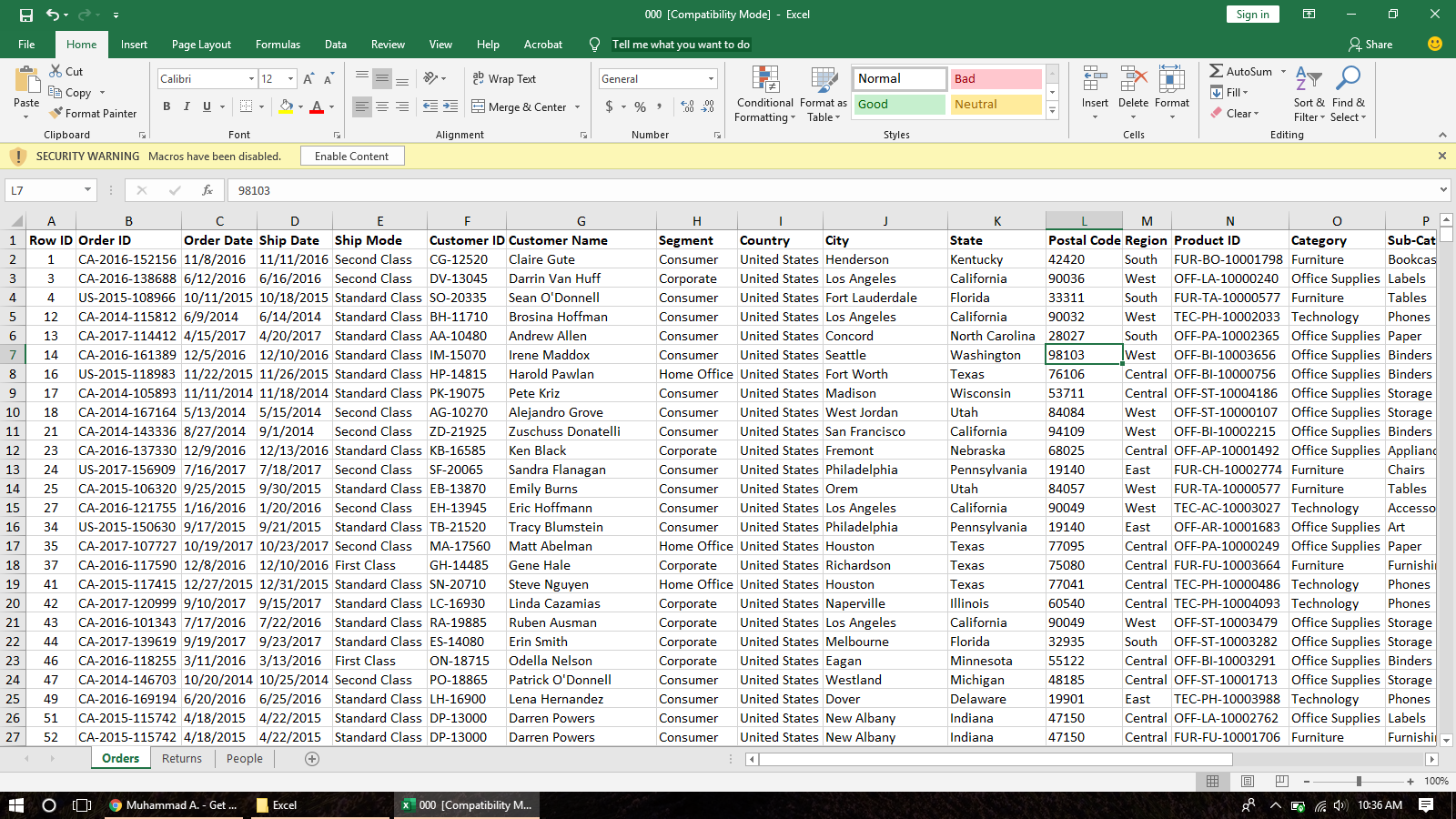Toggle bold formatting

pos(167,106)
